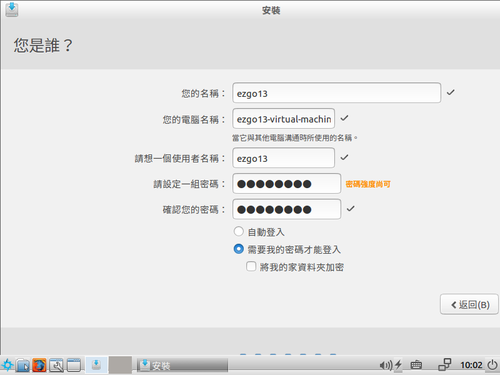This screenshot has width=500, height=375.
Task: Click the username input field
Action: [284, 158]
